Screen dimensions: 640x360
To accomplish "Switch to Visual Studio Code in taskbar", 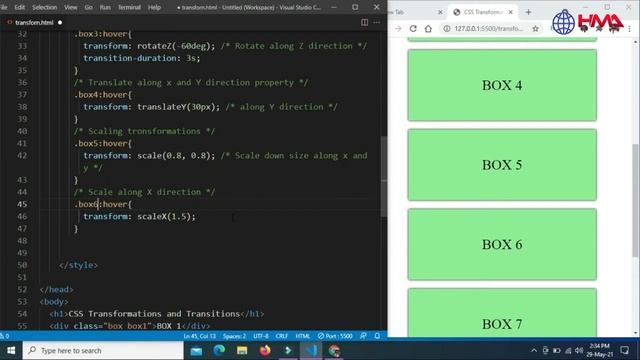I will pyautogui.click(x=311, y=351).
